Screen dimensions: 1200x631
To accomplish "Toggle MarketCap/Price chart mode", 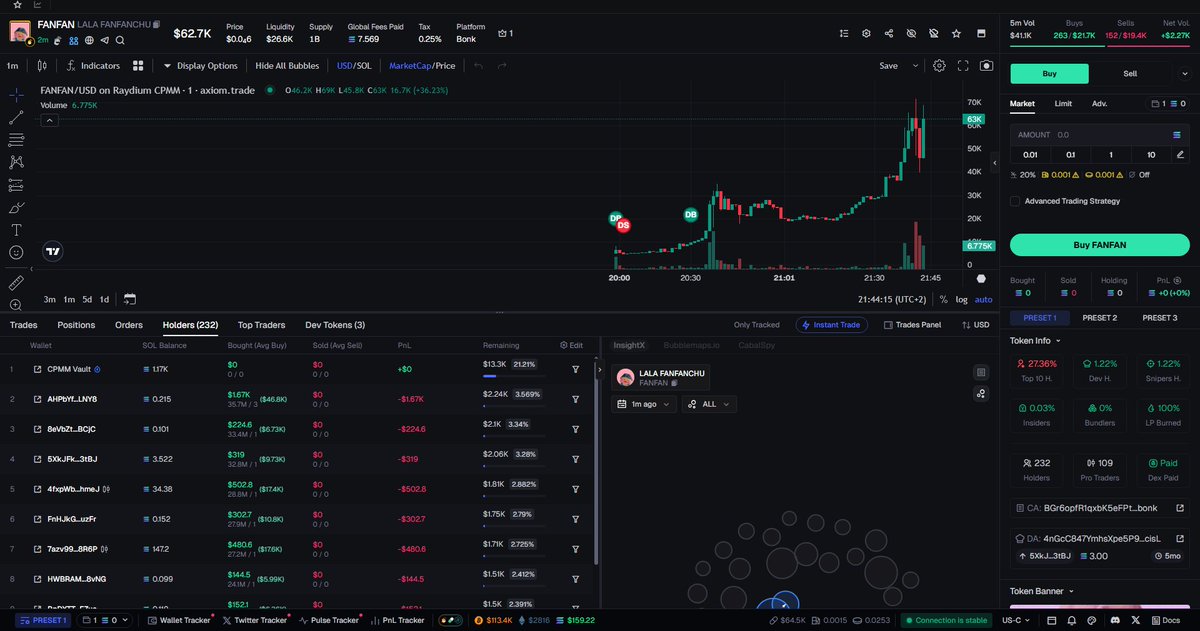I will coord(422,66).
